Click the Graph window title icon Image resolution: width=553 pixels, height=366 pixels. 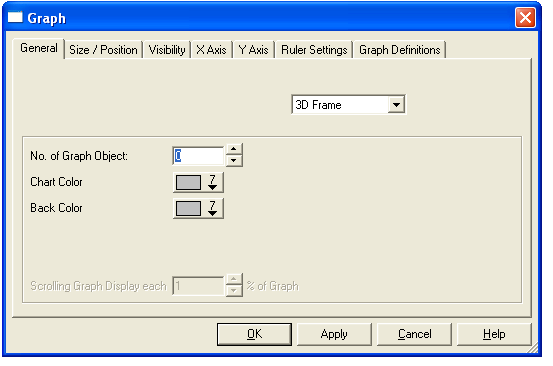click(x=15, y=17)
